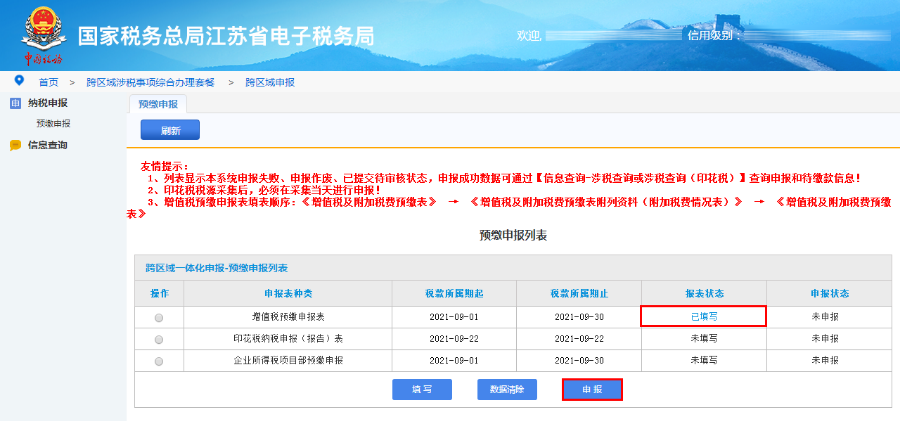Click the 已填写 status link
Image resolution: width=900 pixels, height=421 pixels.
[x=704, y=317]
